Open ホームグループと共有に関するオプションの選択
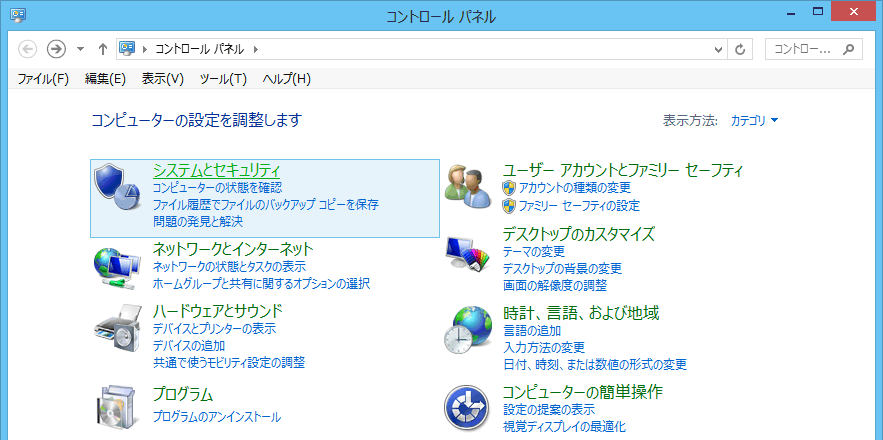This screenshot has height=440, width=883. click(262, 283)
